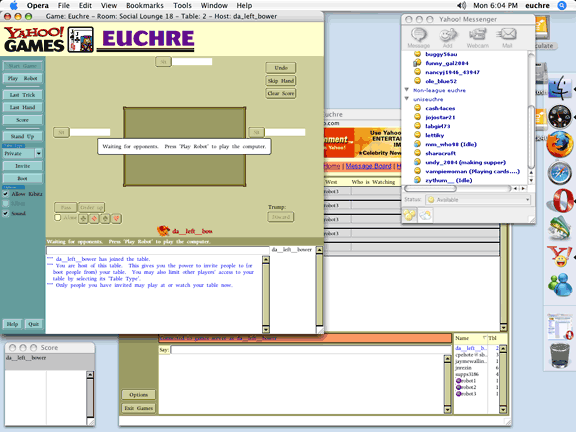
Task: Open MSN Messenger buddies Dock icon
Action: point(560,285)
